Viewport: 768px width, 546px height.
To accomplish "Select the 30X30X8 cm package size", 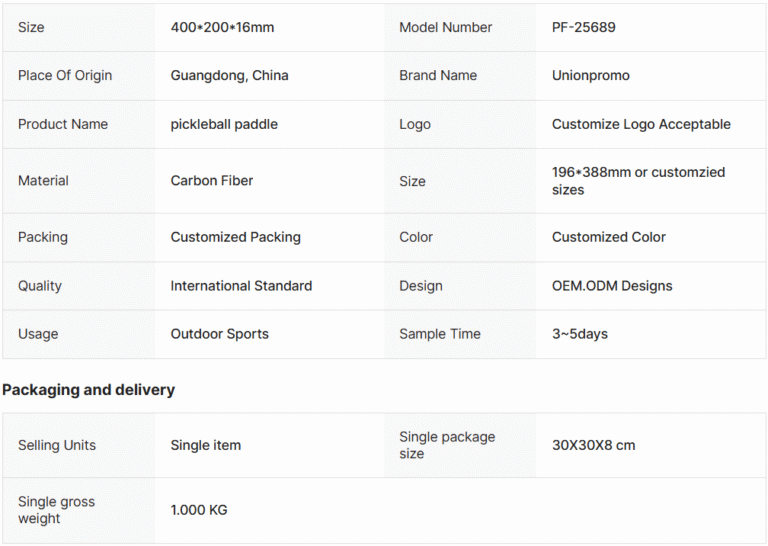I will click(x=594, y=445).
